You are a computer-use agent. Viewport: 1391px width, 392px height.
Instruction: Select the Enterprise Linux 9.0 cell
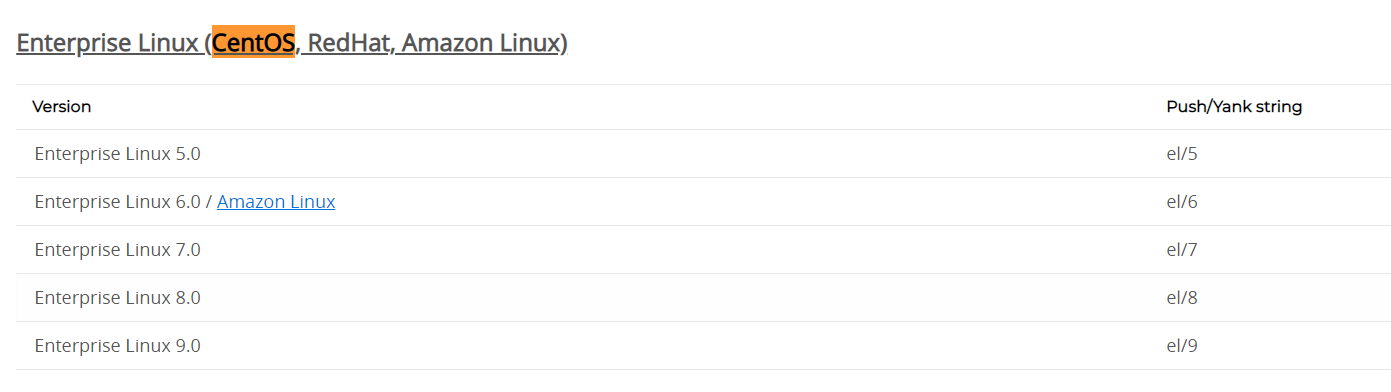(x=117, y=345)
